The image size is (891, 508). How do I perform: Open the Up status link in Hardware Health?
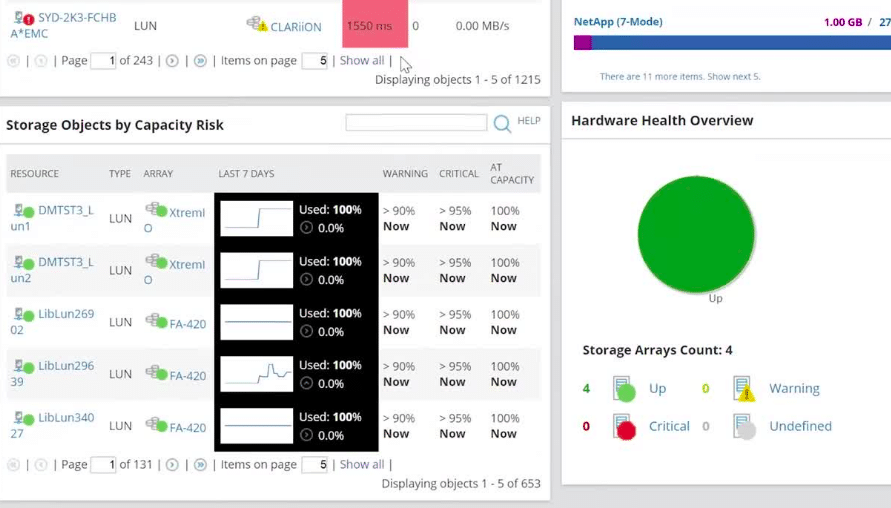[657, 388]
